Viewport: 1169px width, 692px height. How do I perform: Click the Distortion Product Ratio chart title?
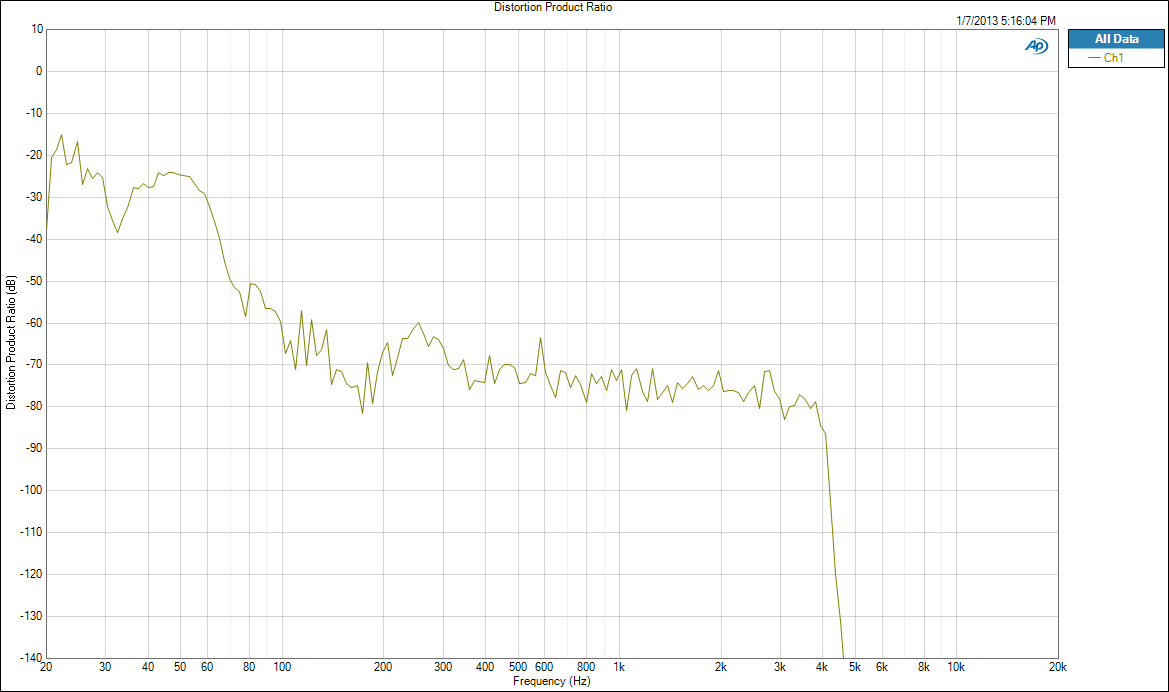552,7
